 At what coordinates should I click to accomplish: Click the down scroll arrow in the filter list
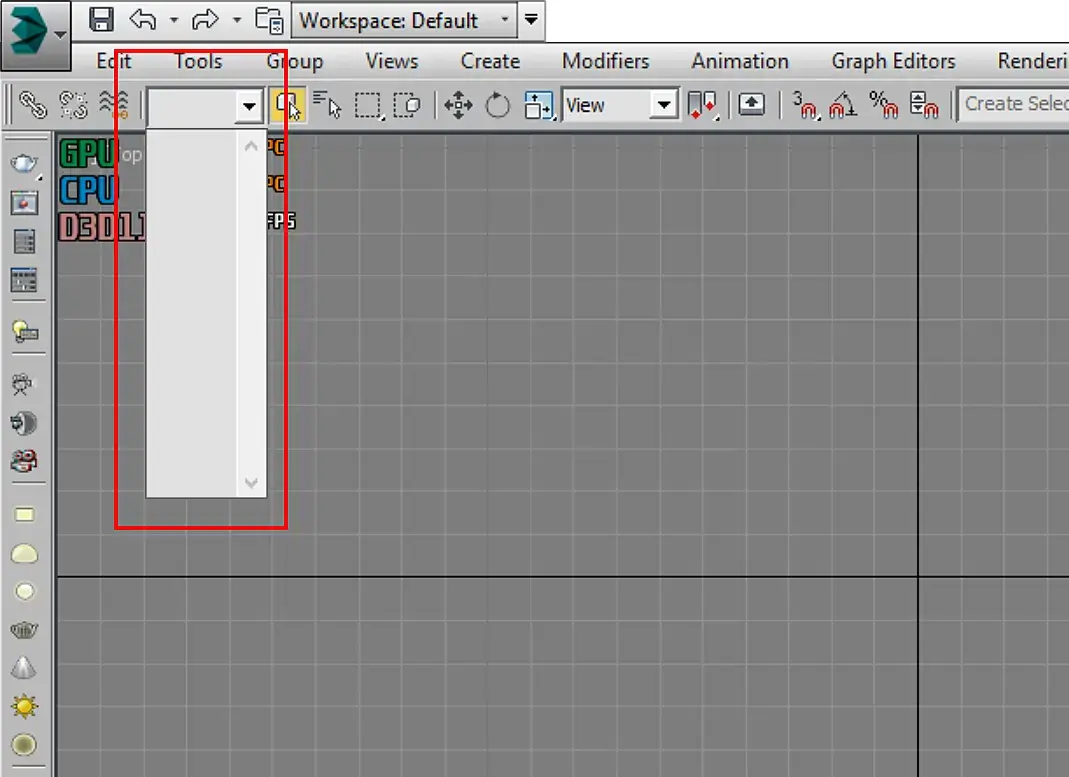click(x=251, y=483)
